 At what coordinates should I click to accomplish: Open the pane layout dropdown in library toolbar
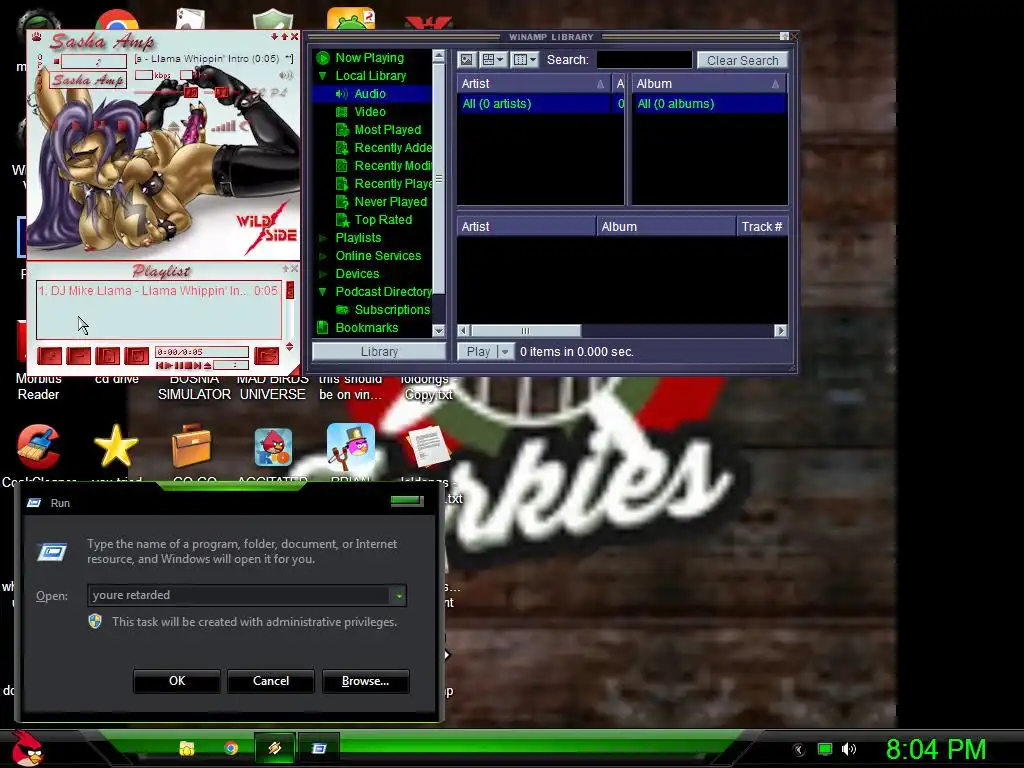pos(493,60)
